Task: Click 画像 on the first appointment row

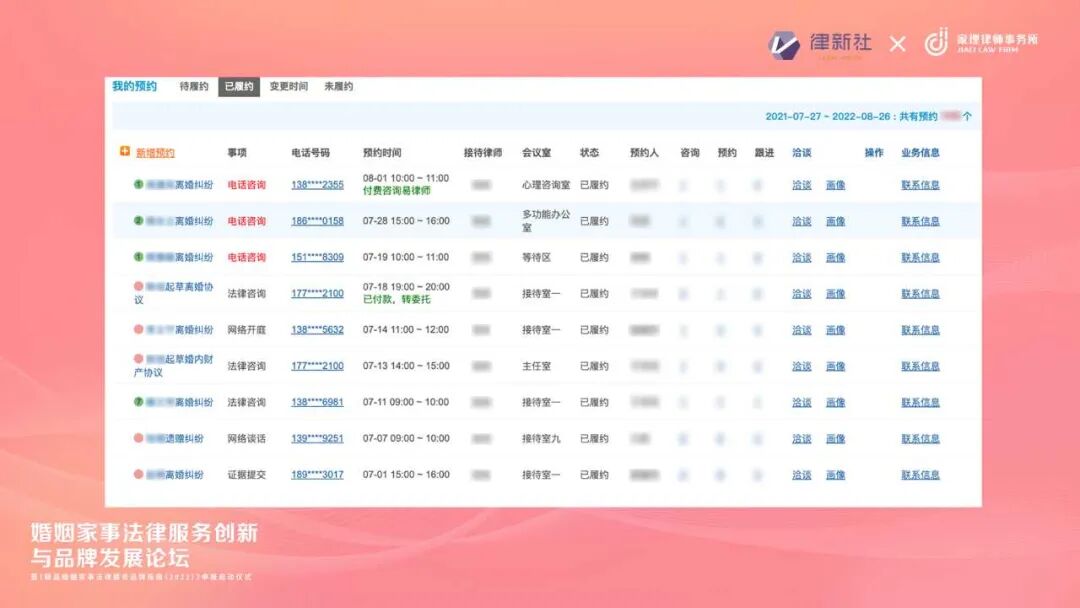Action: (836, 184)
